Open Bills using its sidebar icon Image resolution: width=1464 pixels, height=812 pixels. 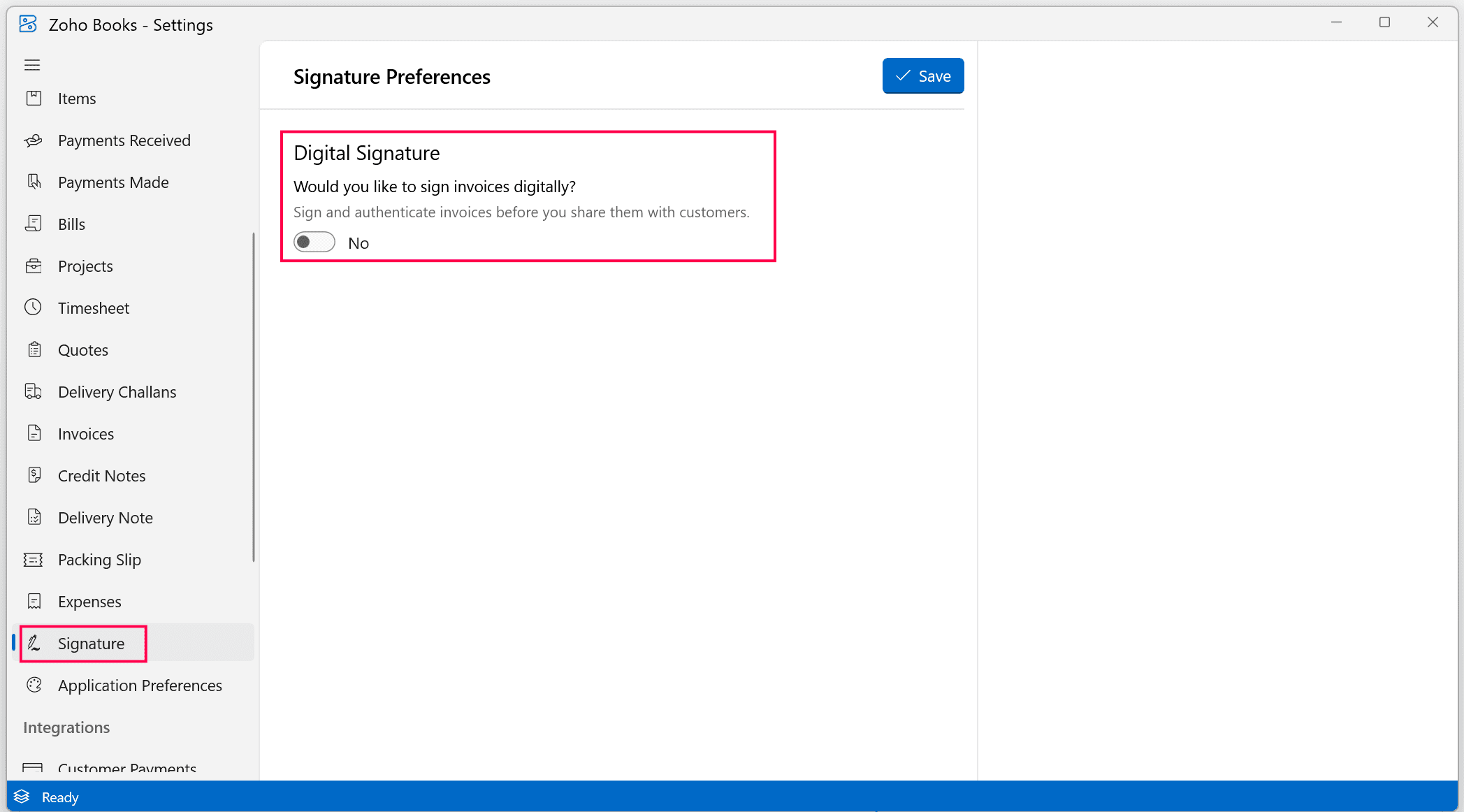34,224
